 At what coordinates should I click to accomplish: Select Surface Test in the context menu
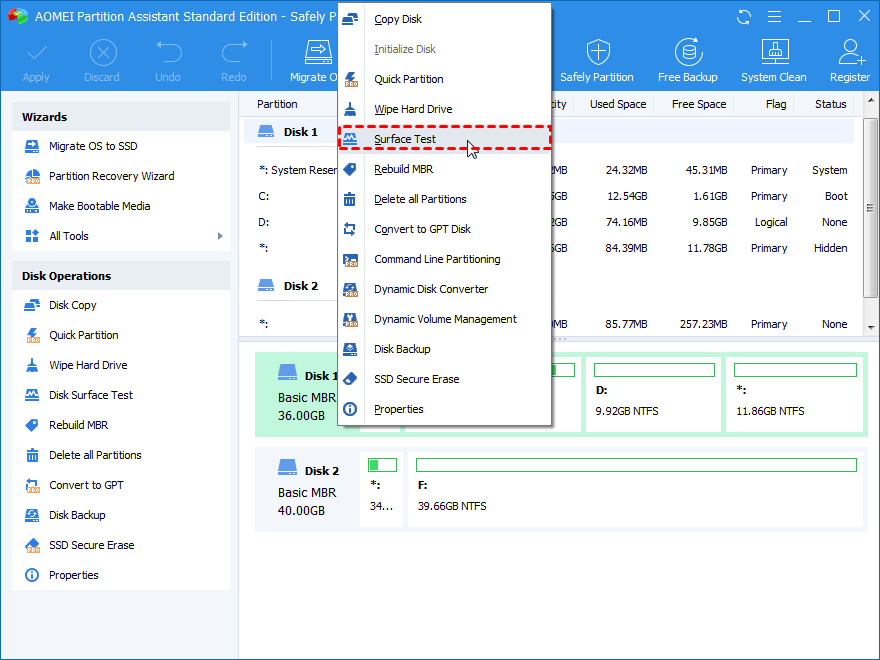tap(405, 139)
